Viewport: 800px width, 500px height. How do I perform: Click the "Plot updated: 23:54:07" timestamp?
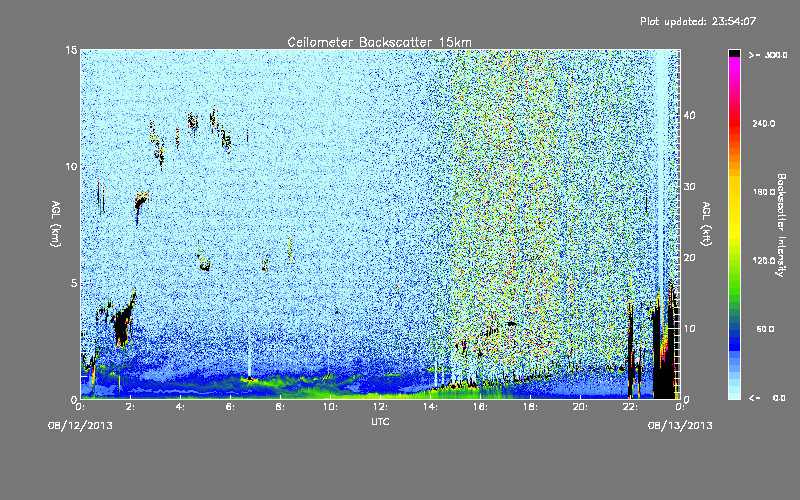click(x=698, y=21)
